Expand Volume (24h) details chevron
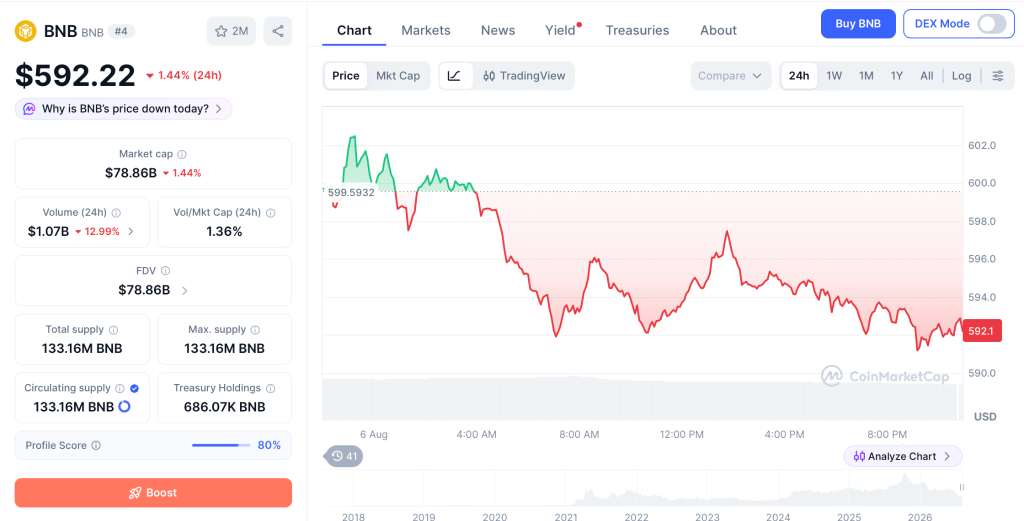This screenshot has width=1024, height=521. [x=131, y=231]
